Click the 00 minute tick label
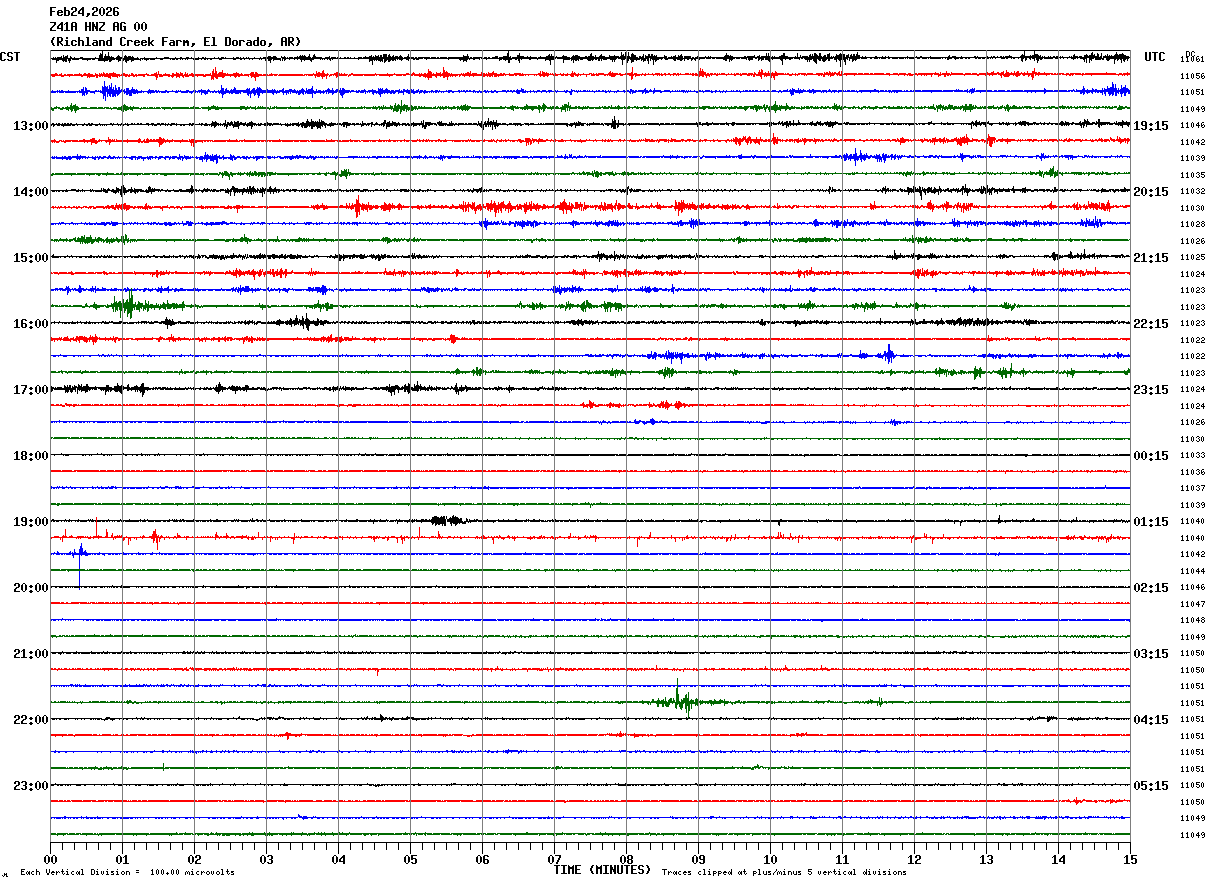This screenshot has height=886, width=1210. coord(50,859)
